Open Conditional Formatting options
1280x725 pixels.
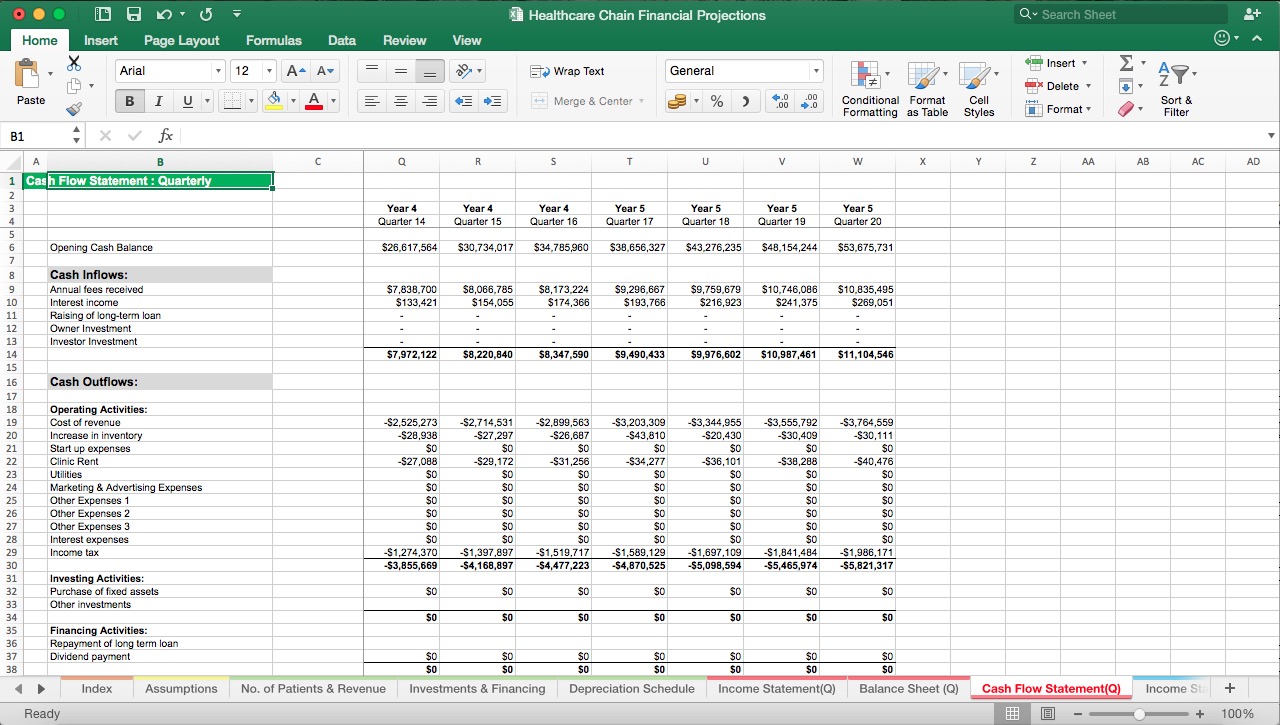(x=869, y=88)
